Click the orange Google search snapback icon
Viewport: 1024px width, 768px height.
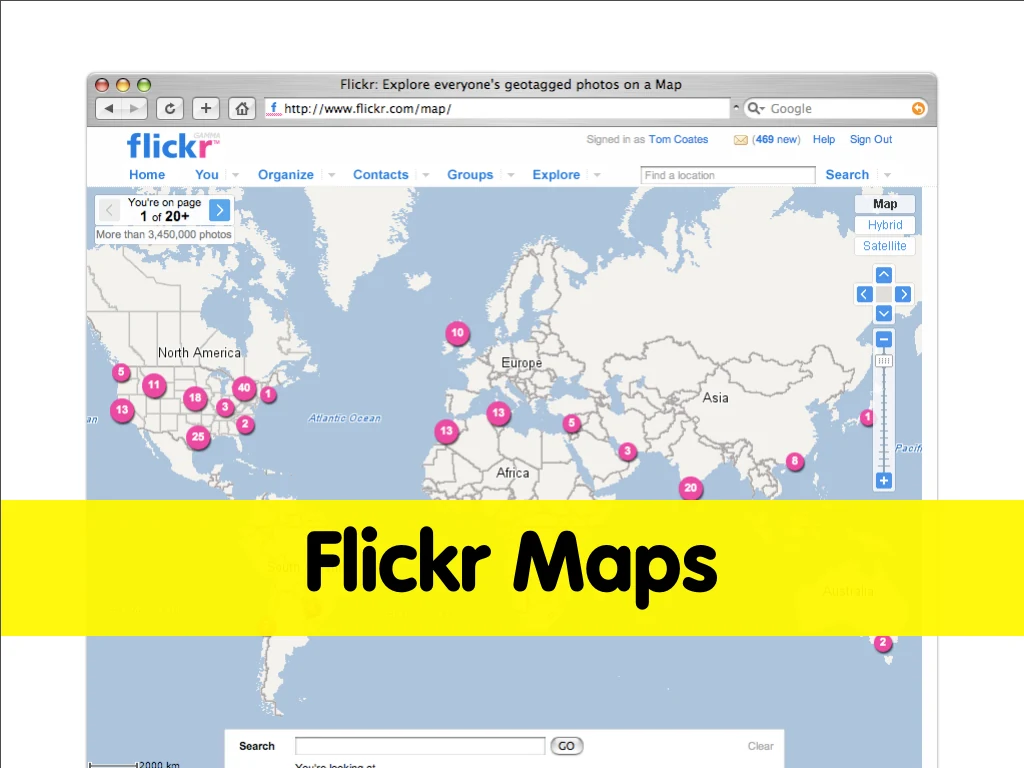[x=918, y=108]
